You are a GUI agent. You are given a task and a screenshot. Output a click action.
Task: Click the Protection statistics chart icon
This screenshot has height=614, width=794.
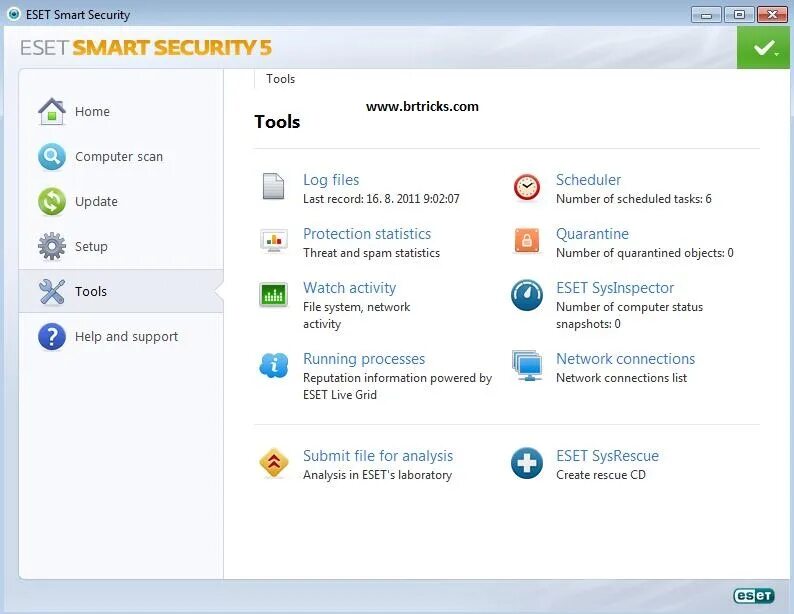tap(273, 241)
